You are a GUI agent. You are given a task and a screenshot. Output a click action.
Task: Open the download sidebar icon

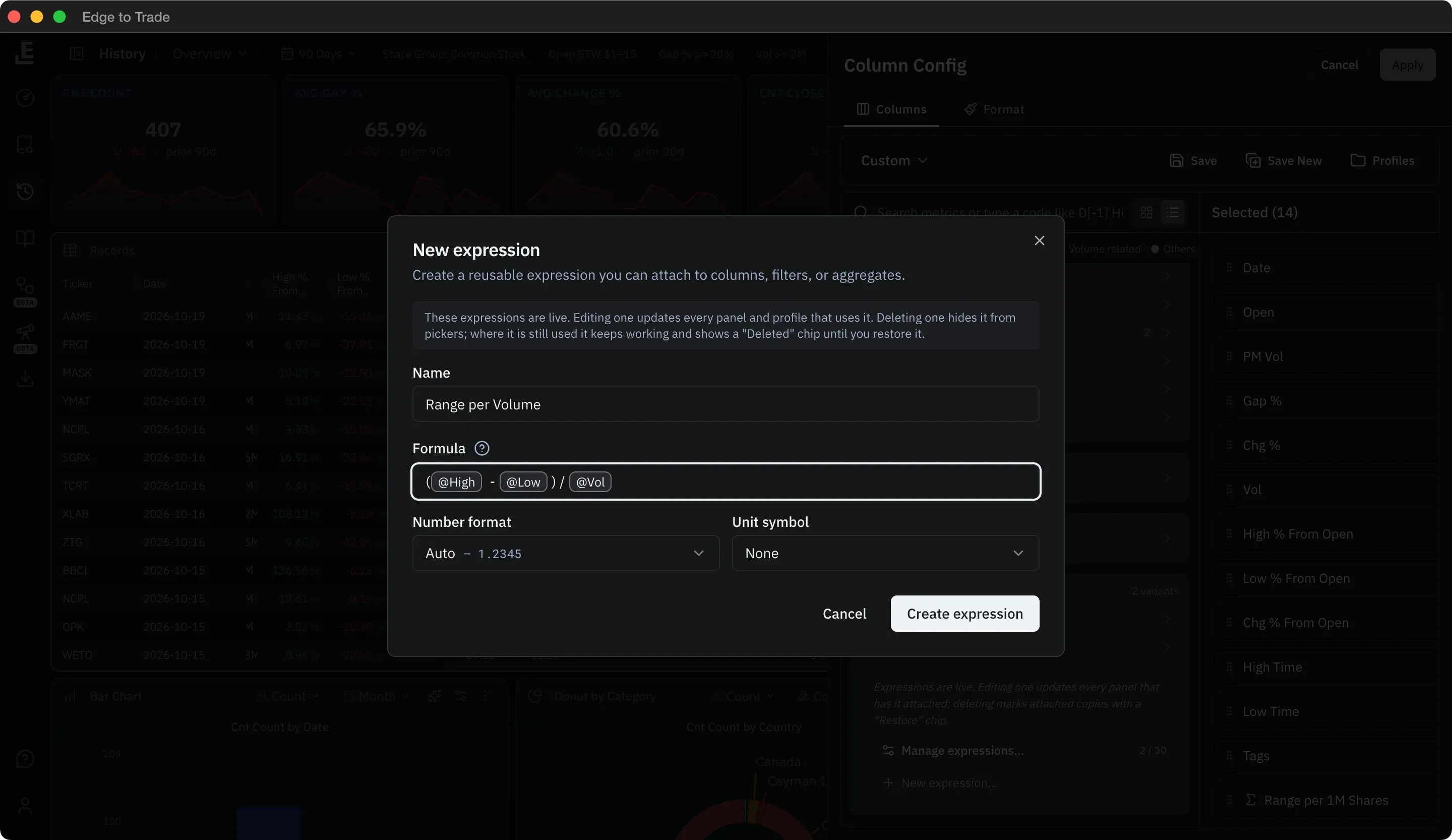point(25,379)
